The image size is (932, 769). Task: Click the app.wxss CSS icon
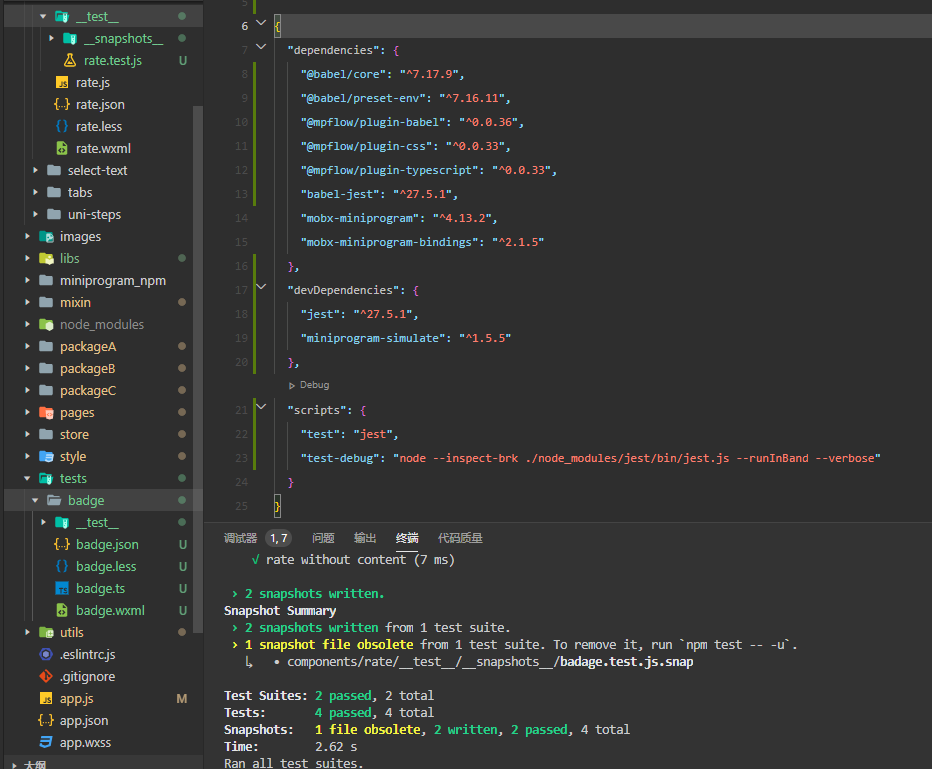46,742
